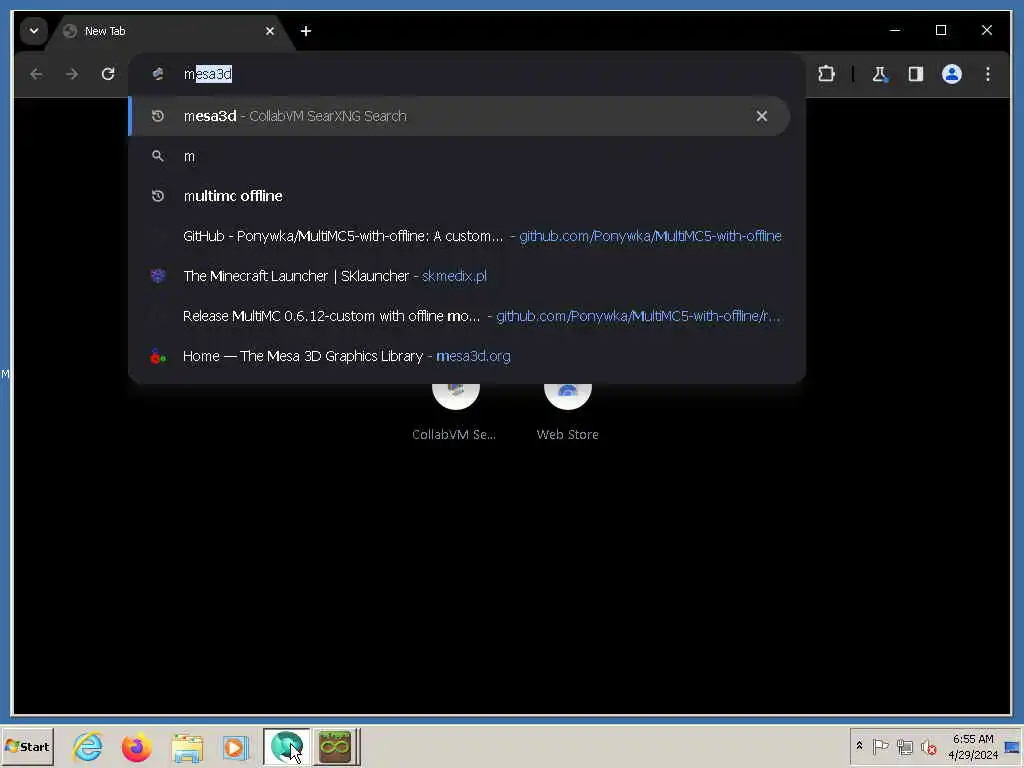
Task: Maximize the browser window
Action: [x=941, y=30]
